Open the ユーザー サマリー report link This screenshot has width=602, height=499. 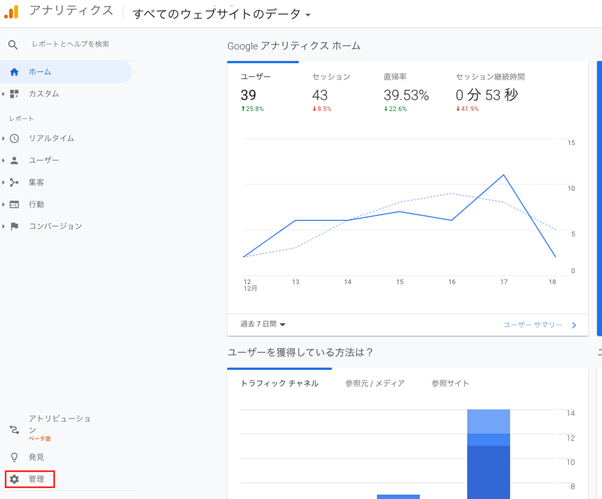[533, 325]
